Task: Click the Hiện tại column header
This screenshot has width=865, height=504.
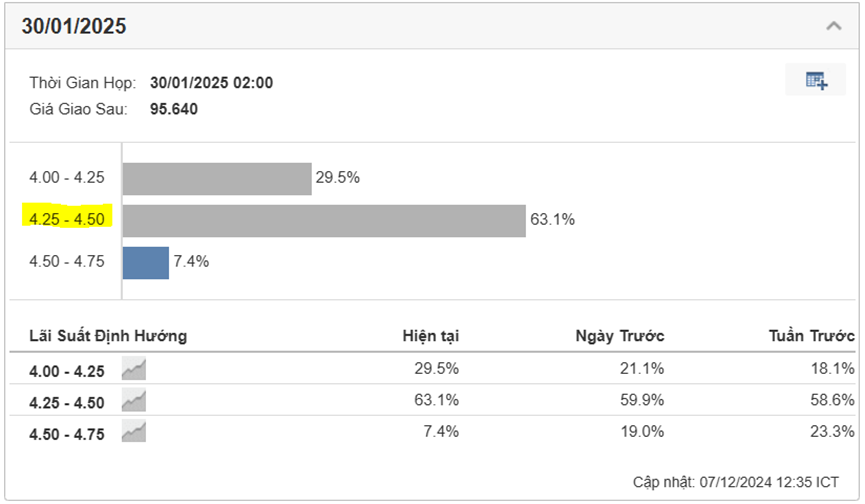Action: coord(431,336)
